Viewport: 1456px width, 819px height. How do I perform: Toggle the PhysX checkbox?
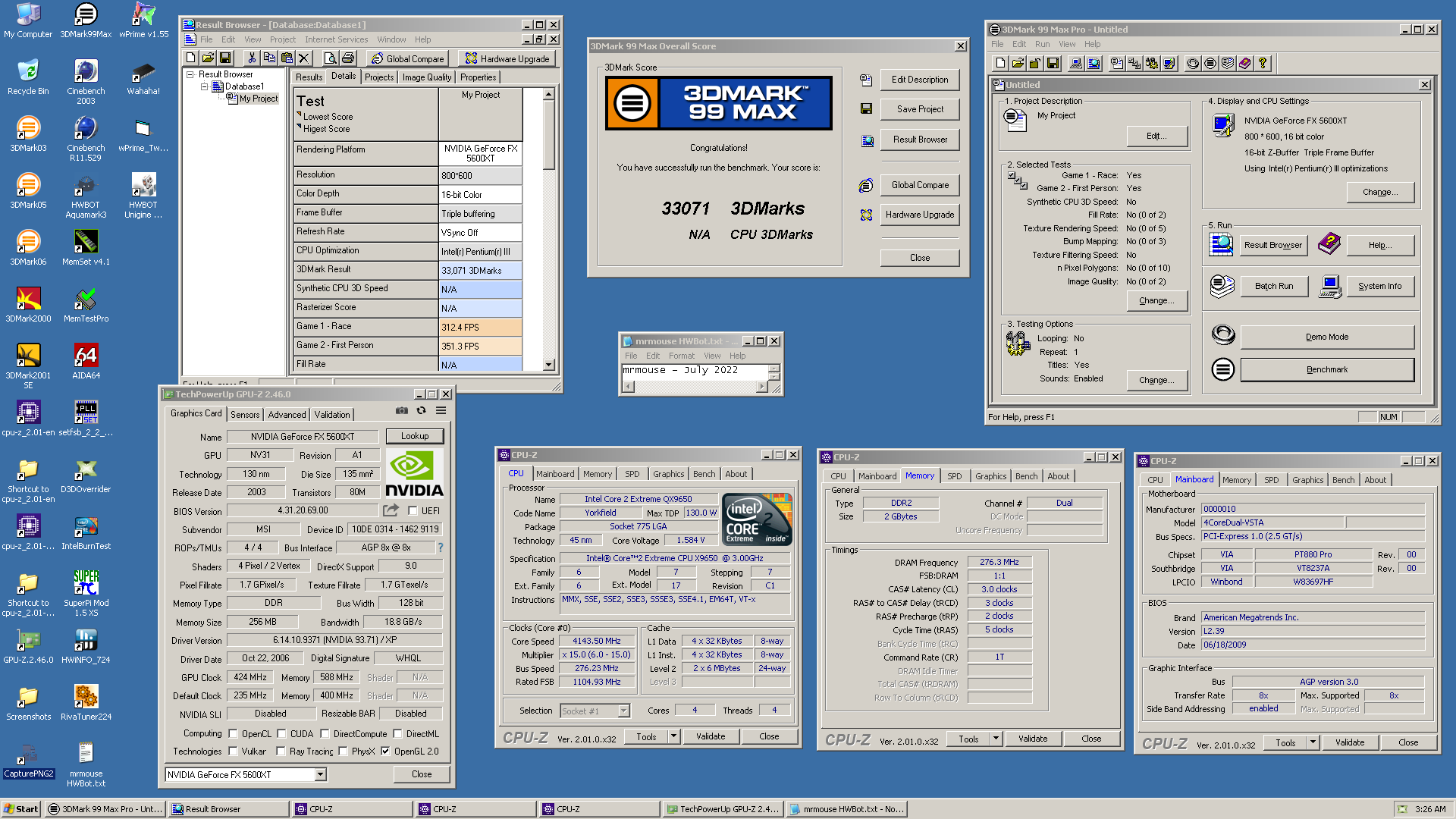tap(343, 751)
